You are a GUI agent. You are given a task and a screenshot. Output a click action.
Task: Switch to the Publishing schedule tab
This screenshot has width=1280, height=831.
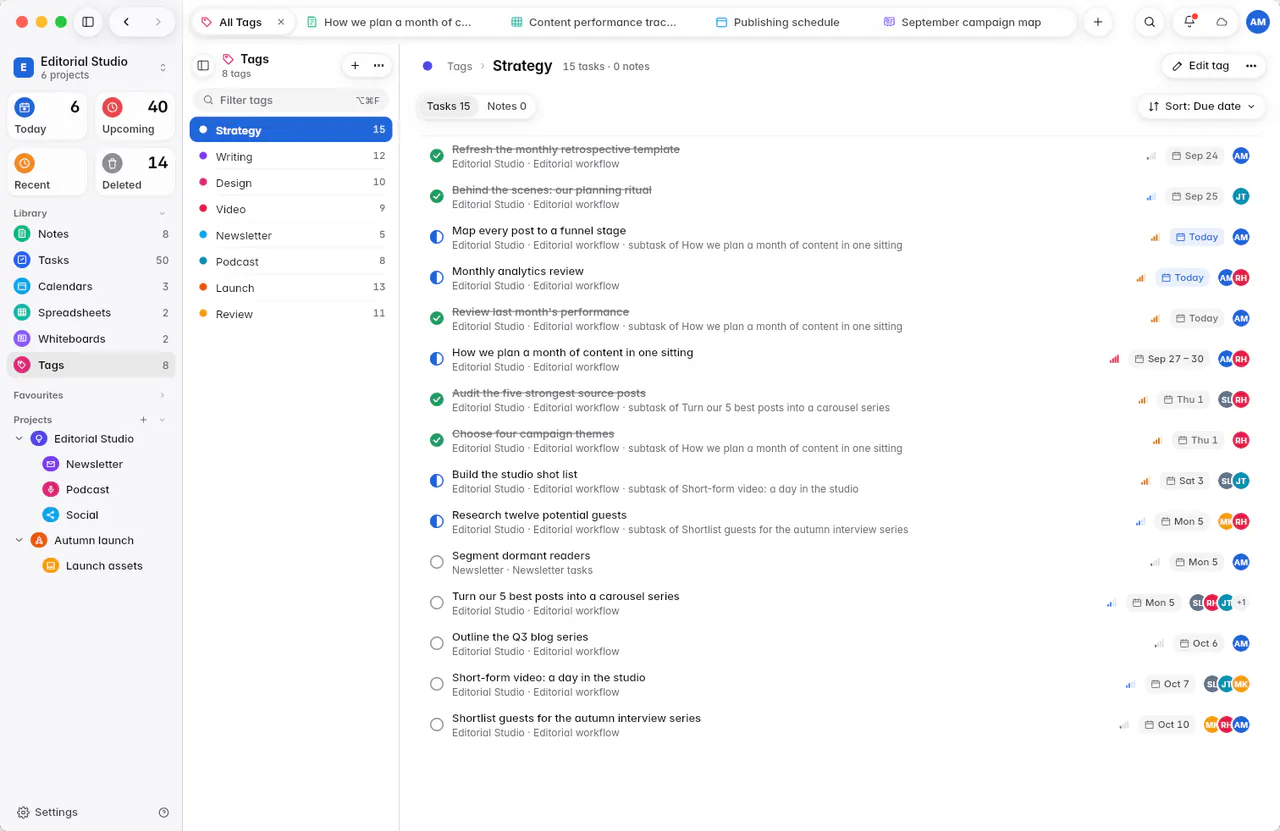[x=778, y=22]
